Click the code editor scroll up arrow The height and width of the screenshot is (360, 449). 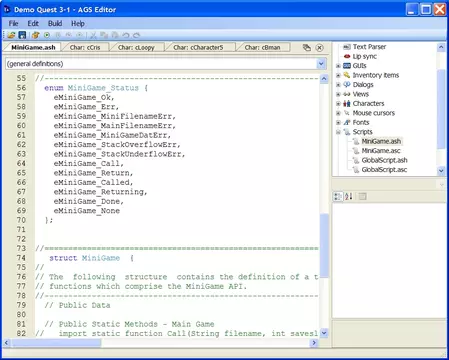pos(324,79)
